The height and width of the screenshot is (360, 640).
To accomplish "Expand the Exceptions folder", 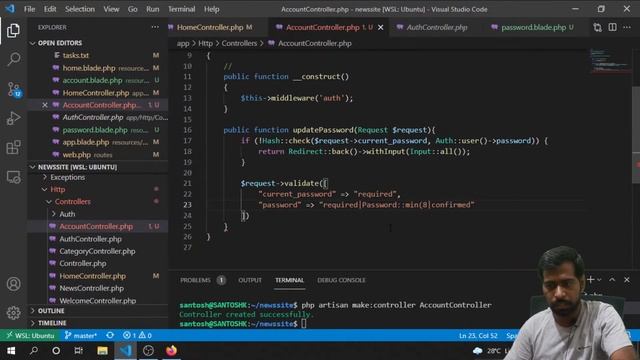I will click(x=98, y=177).
